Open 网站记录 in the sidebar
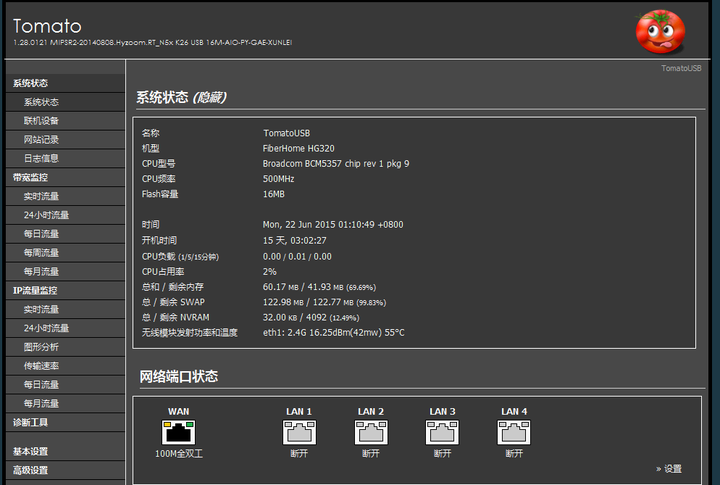The image size is (720, 485). tap(65, 140)
